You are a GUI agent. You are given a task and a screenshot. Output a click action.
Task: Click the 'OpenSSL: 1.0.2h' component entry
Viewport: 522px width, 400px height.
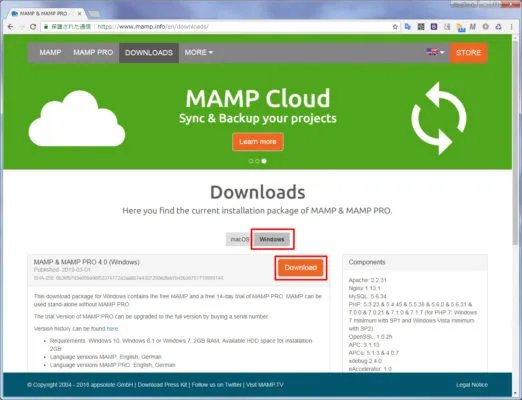370,337
